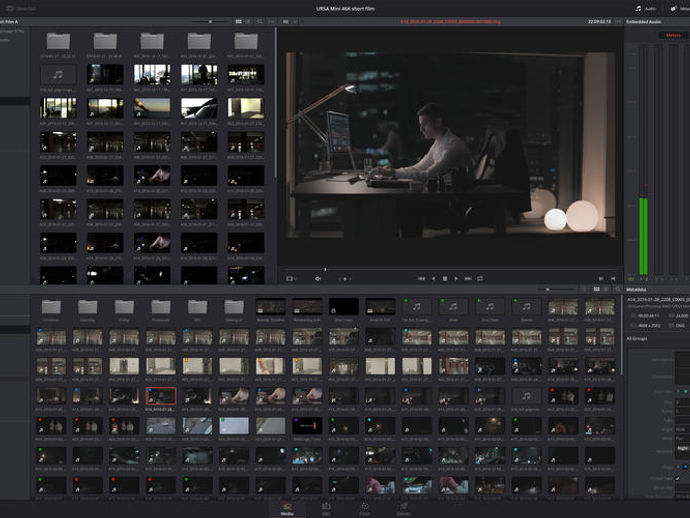Go to last frame of clip
690x518 pixels.
point(468,279)
